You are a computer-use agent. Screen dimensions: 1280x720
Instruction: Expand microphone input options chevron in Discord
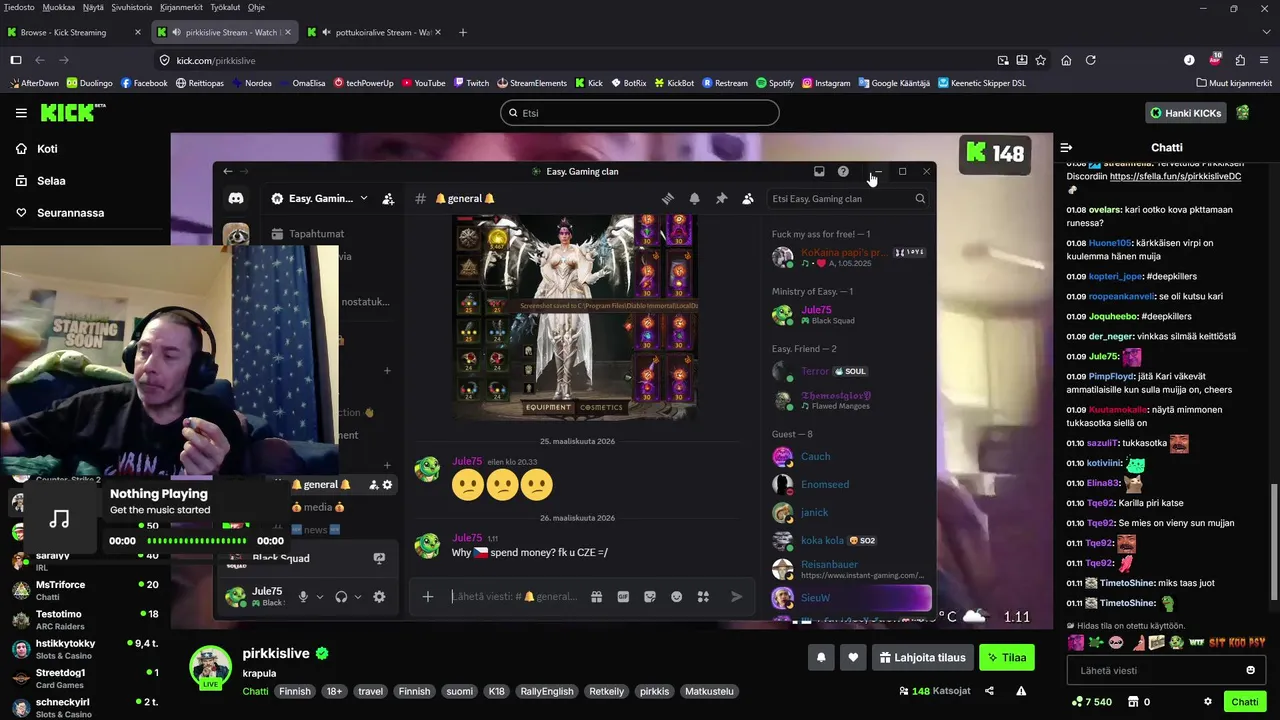click(320, 597)
